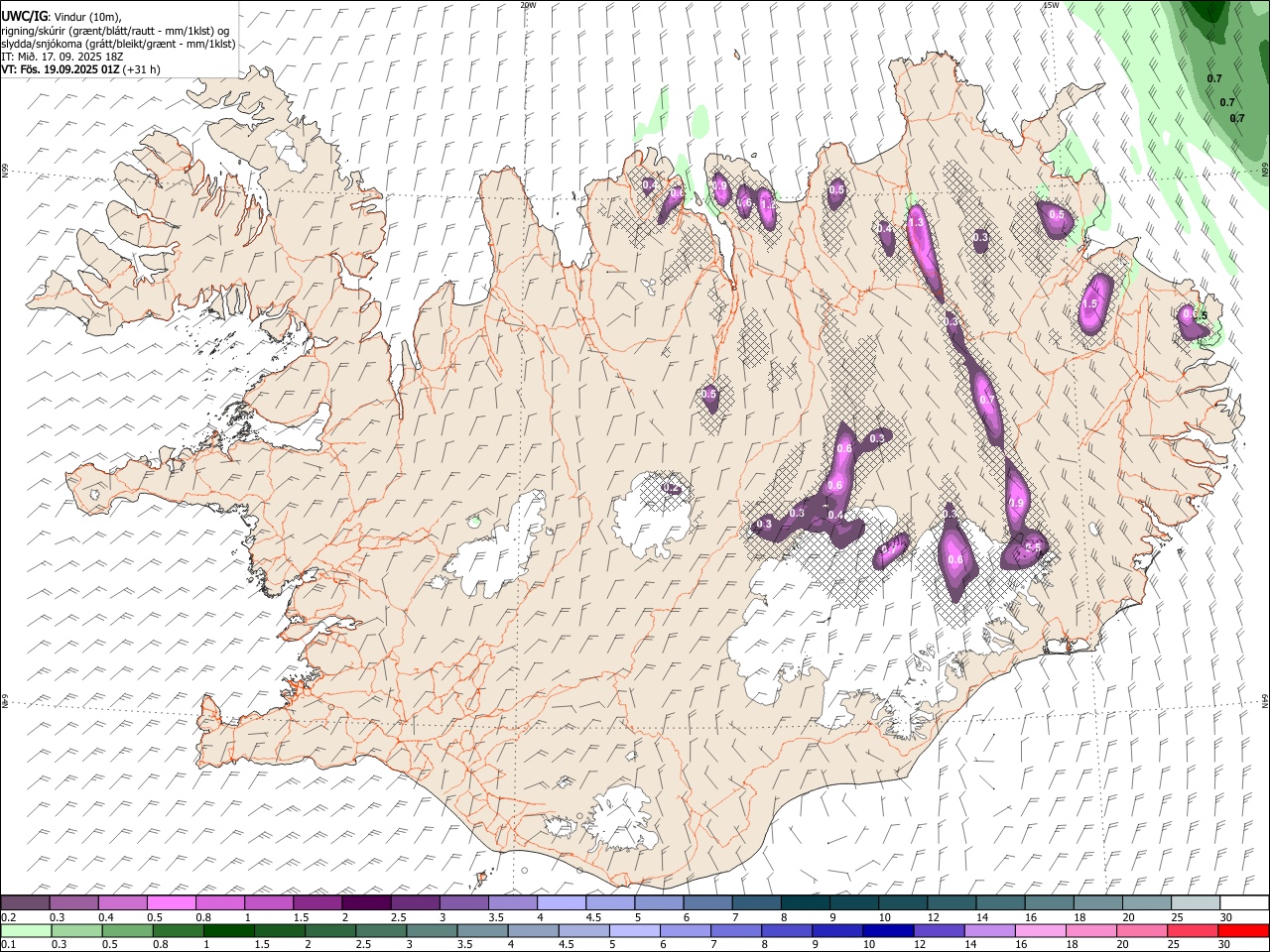Click the valid time 'VT: Fös. 19.09.2025 01Z'
The image size is (1270, 952).
coord(61,69)
